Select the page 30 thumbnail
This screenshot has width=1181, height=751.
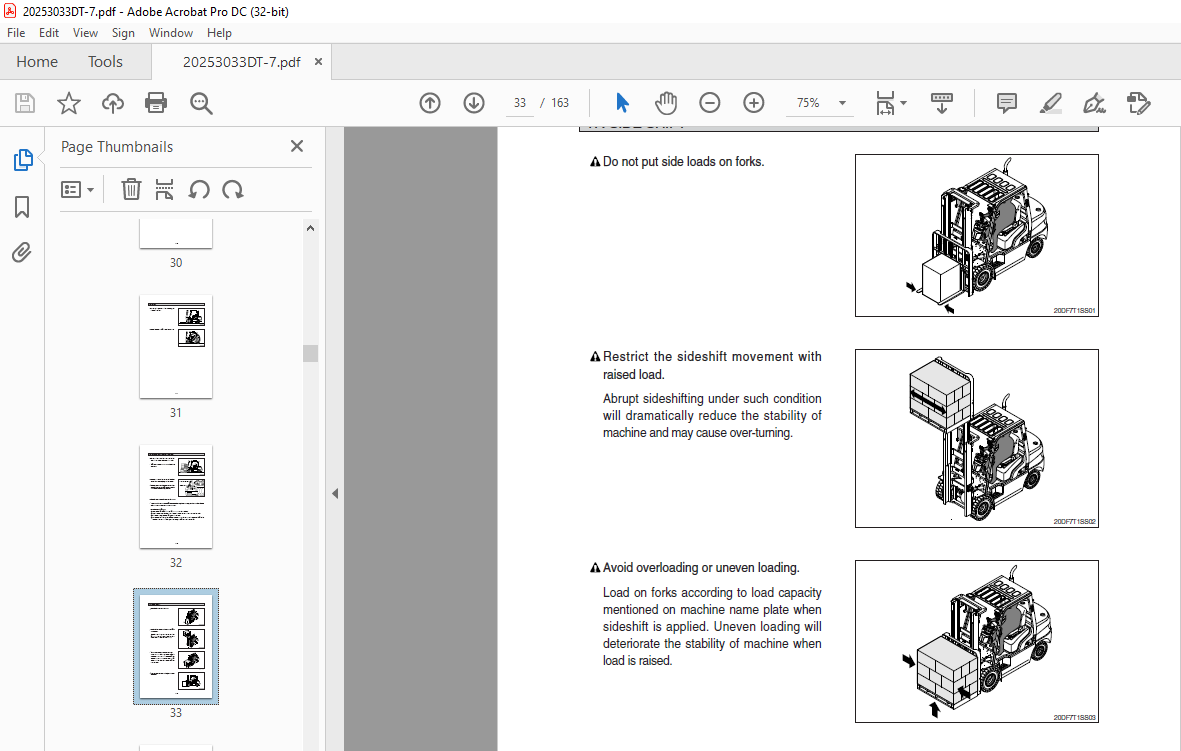point(176,234)
